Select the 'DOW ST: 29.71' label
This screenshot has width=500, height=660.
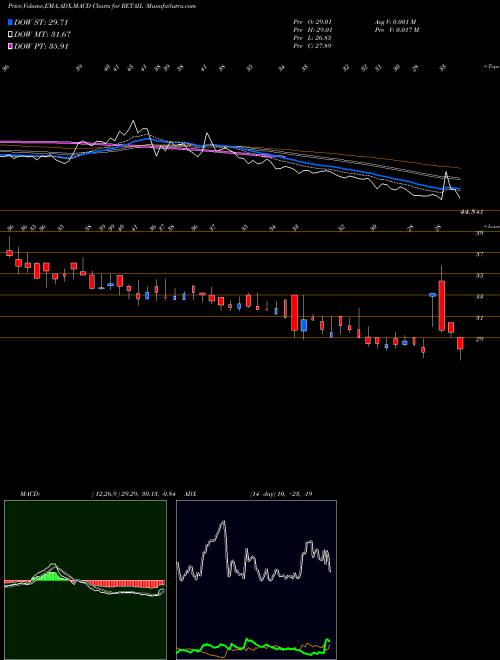41,23
